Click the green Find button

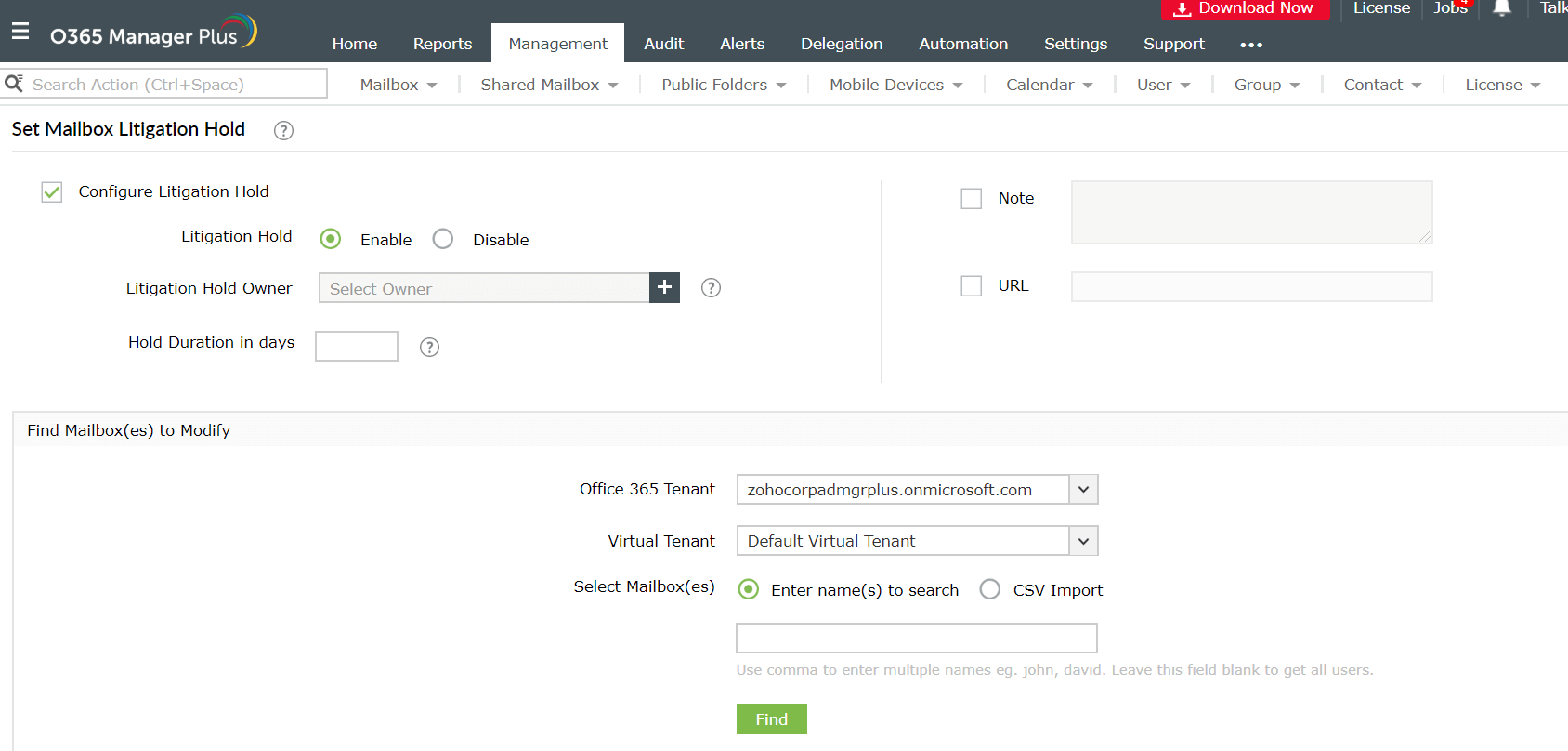coord(771,719)
